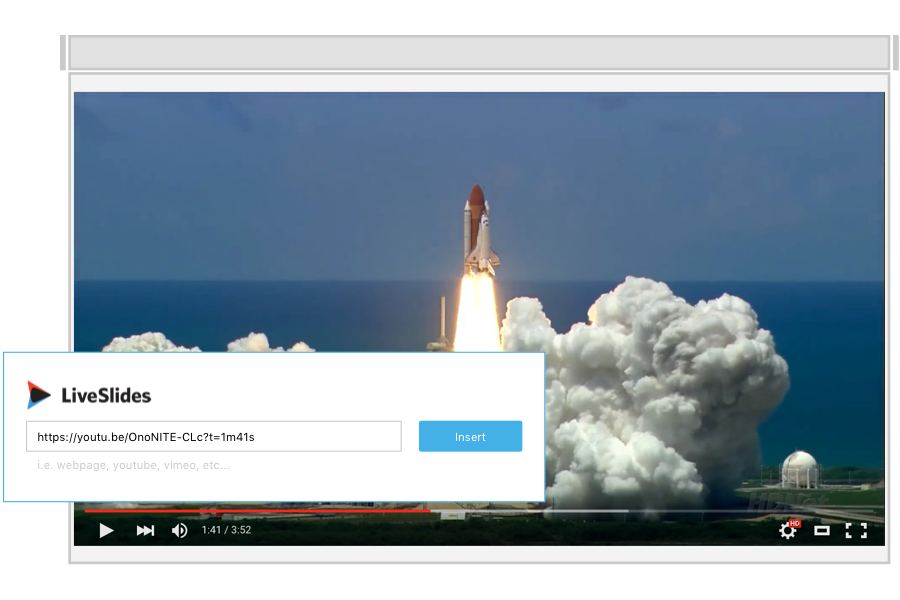Select the YouTube URL input field
The width and height of the screenshot is (900, 600).
[213, 436]
